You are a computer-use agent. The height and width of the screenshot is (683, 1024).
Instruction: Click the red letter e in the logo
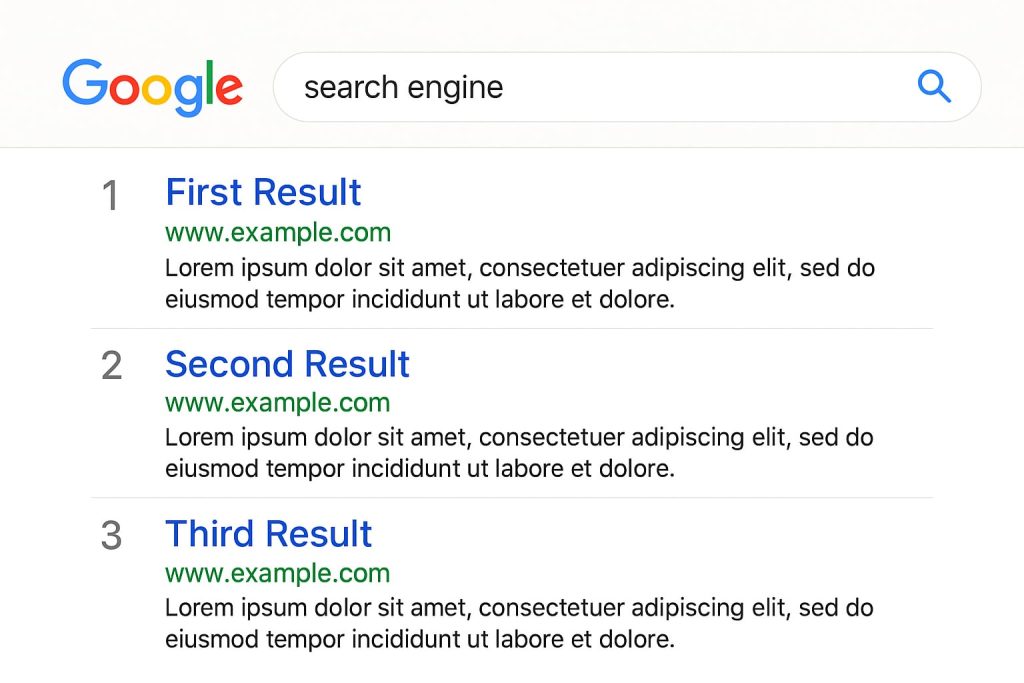tap(229, 90)
